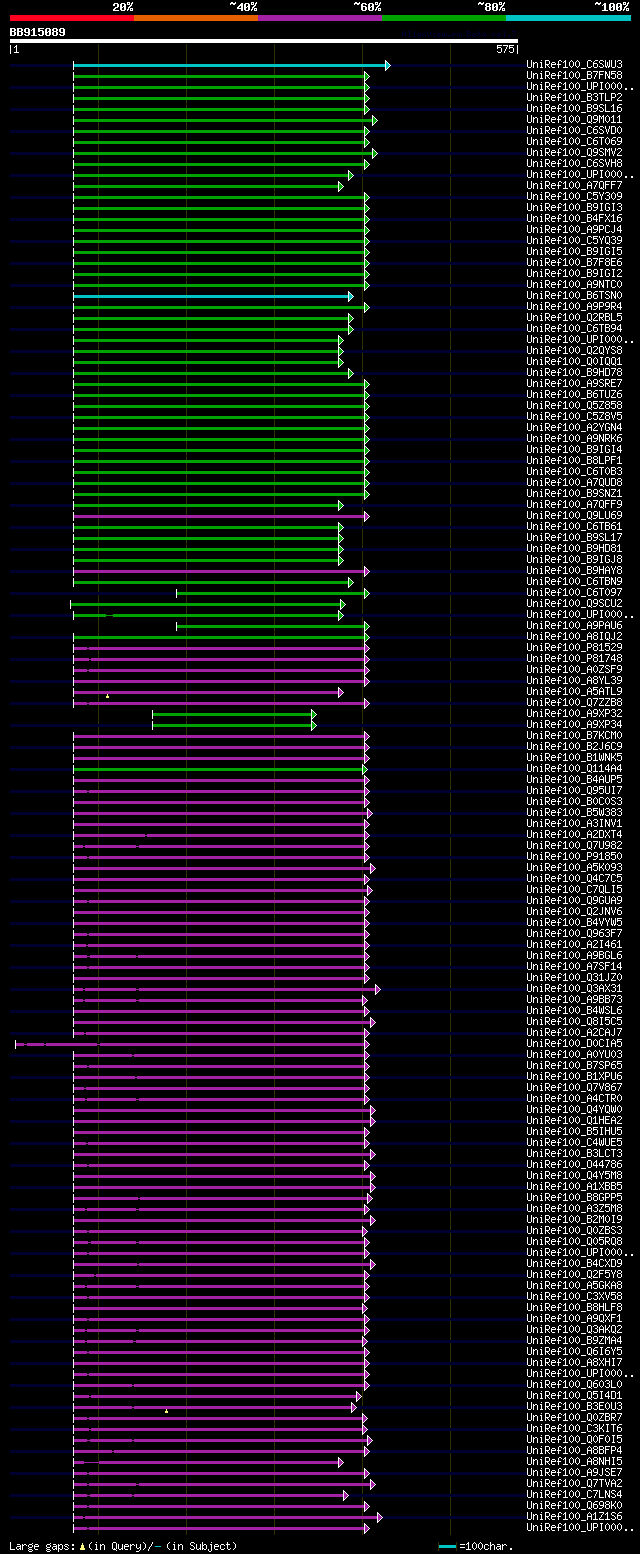Click the UniRef100_B9HD78 label

coord(574,372)
